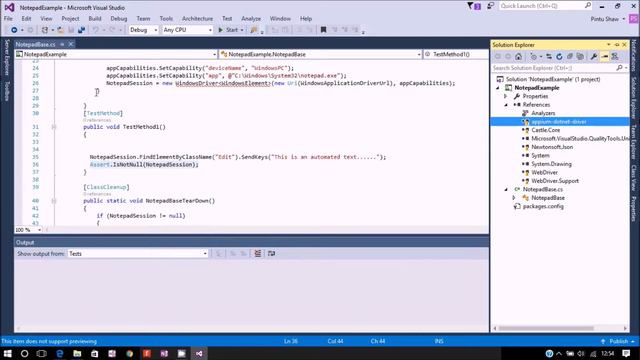Image resolution: width=640 pixels, height=360 pixels.
Task: Click the Home icon in Solution Explorer
Action: coord(518,57)
